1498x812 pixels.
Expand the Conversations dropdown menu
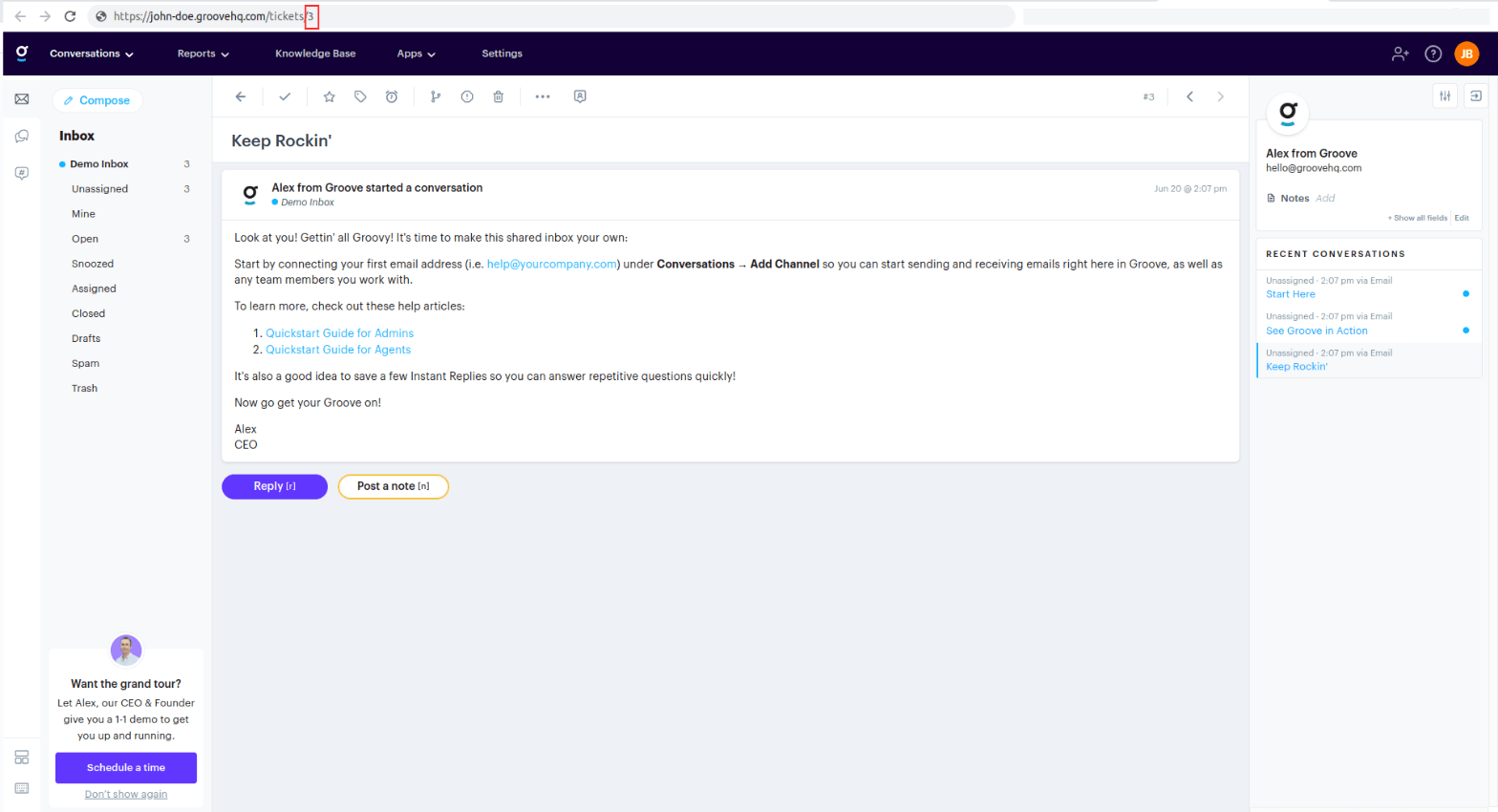(92, 53)
